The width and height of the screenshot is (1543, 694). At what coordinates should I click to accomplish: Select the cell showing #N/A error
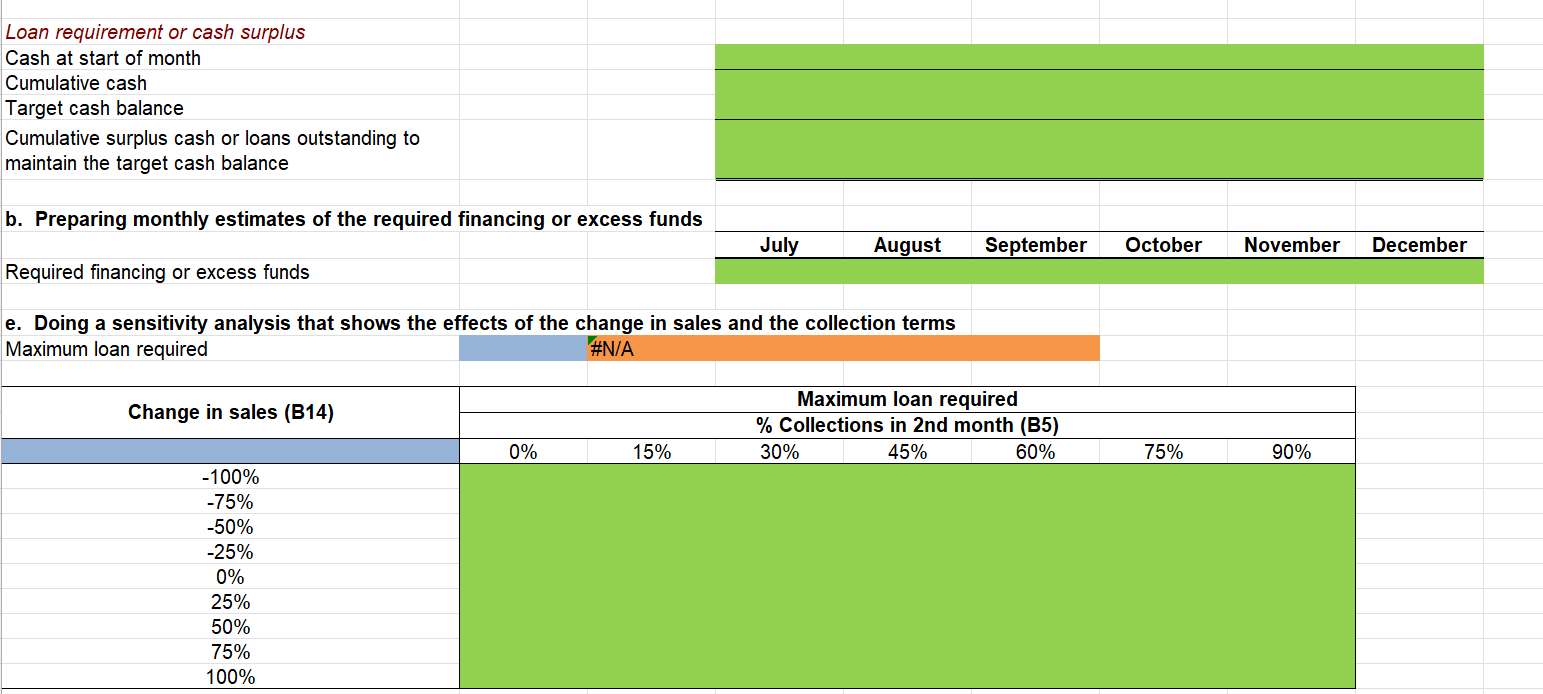(x=651, y=349)
